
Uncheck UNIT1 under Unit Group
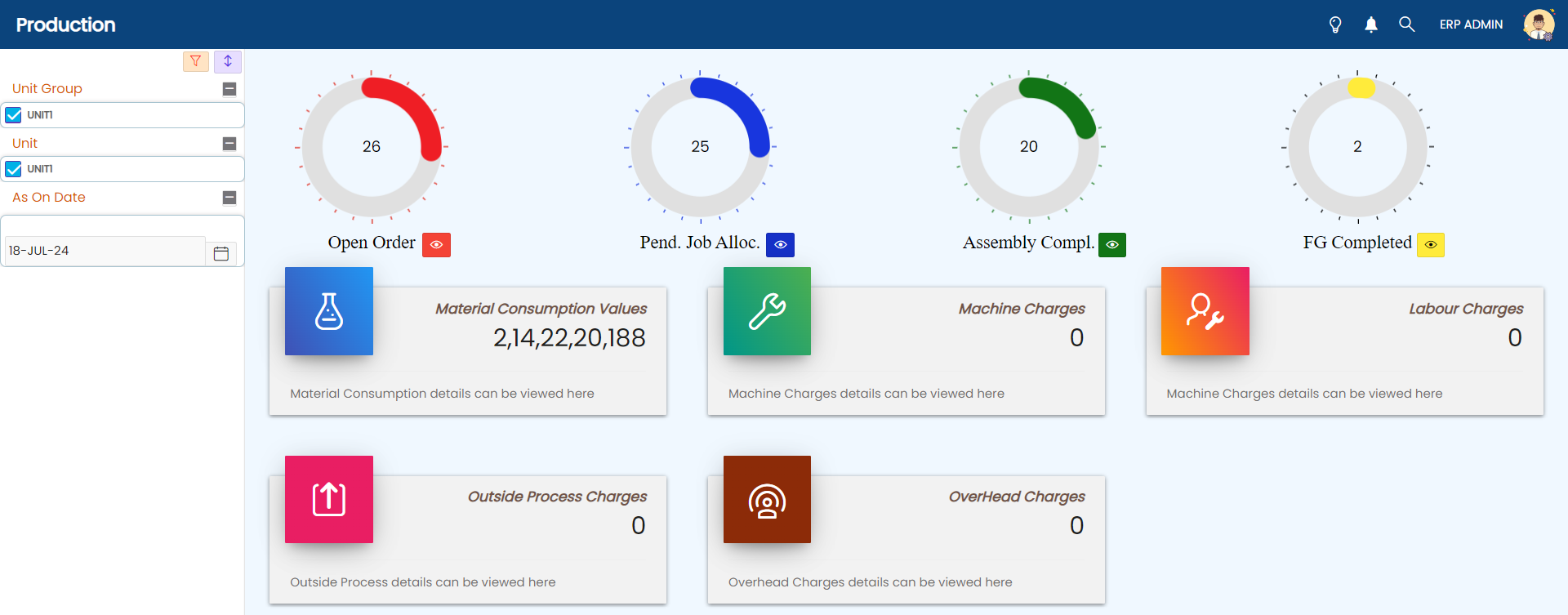tap(14, 115)
